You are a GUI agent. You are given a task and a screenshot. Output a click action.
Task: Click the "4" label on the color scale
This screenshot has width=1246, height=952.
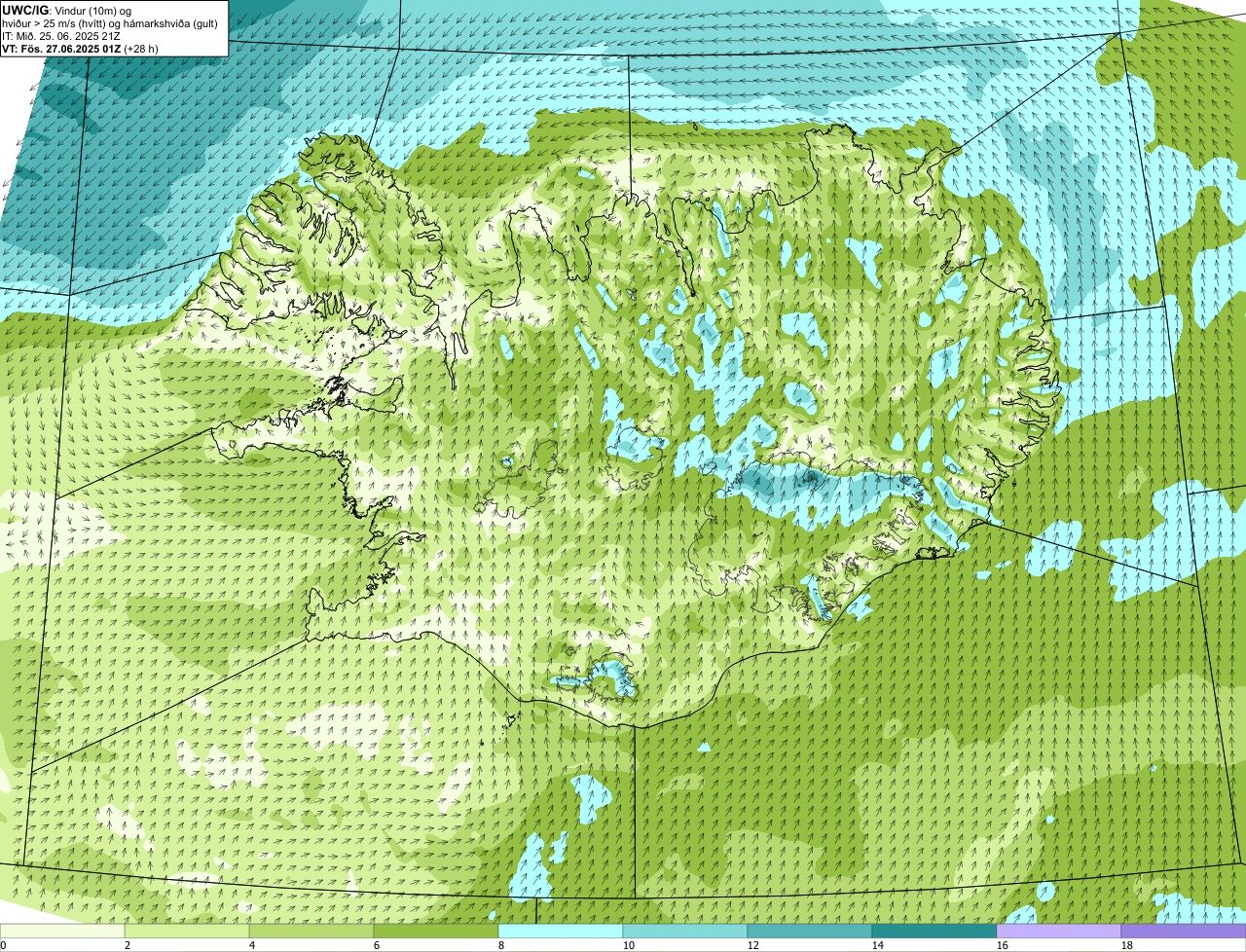(252, 945)
